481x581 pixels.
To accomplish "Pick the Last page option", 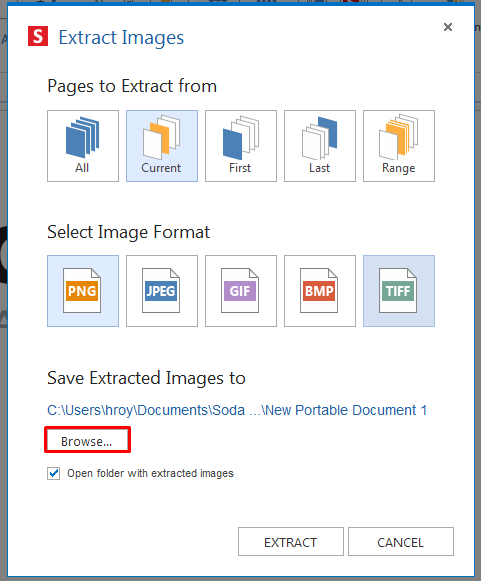I will [320, 146].
